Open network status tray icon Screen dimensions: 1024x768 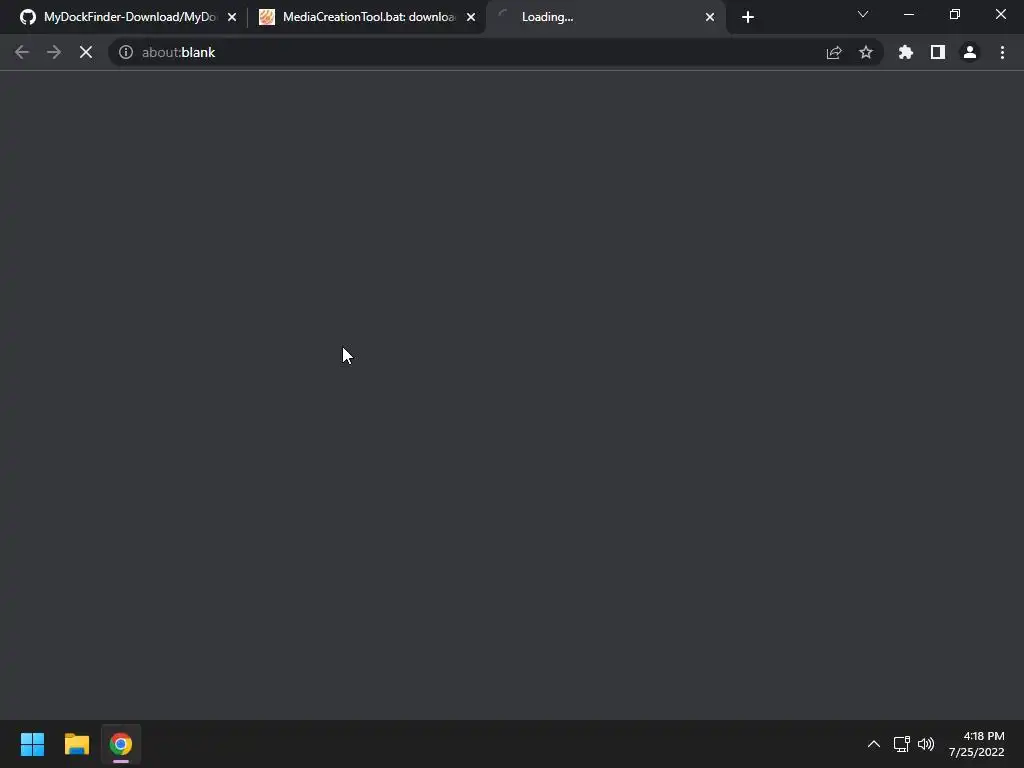click(902, 744)
